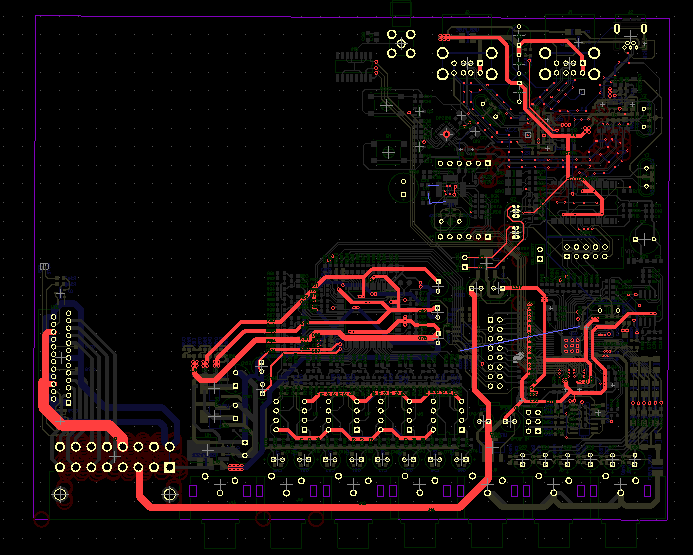693x555 pixels.
Task: Select the four-hole round connector at top
Action: point(402,42)
